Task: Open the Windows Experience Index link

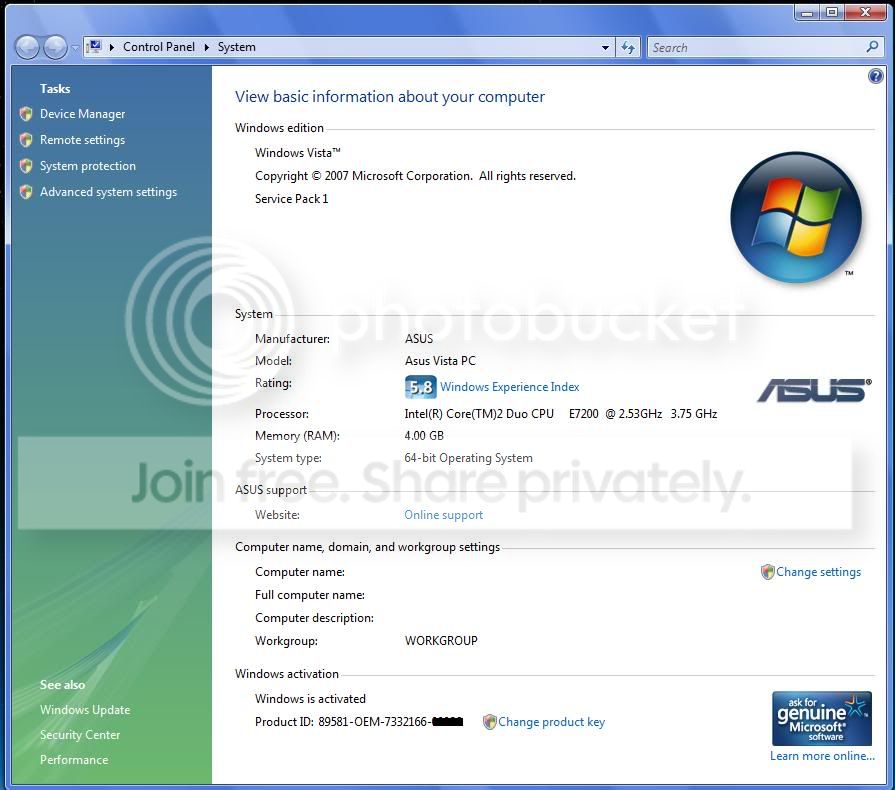Action: [509, 387]
